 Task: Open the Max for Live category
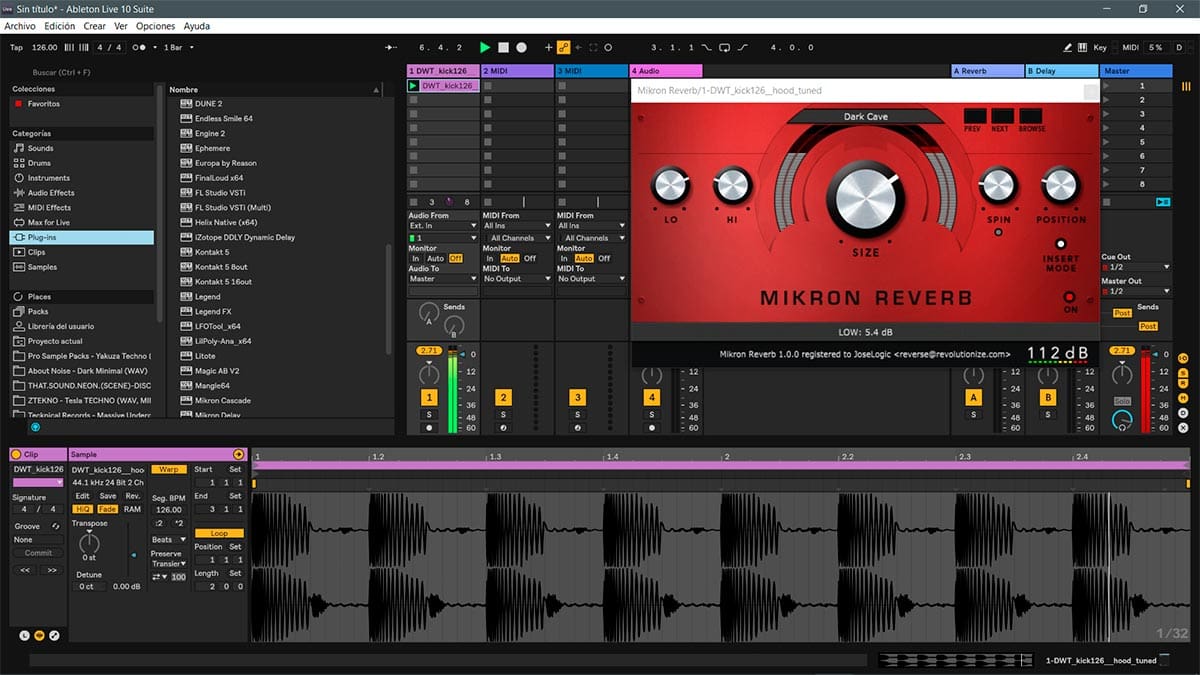(49, 223)
